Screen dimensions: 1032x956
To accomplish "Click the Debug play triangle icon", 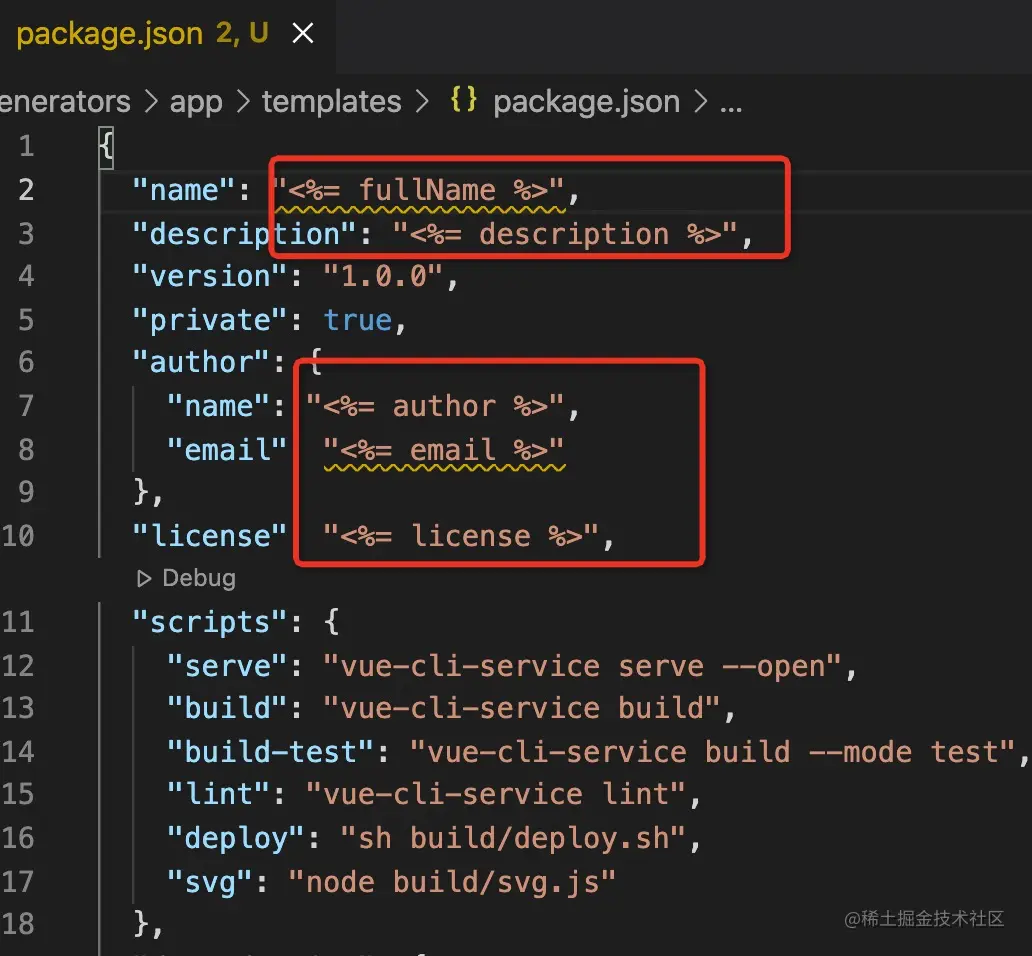I will (145, 578).
